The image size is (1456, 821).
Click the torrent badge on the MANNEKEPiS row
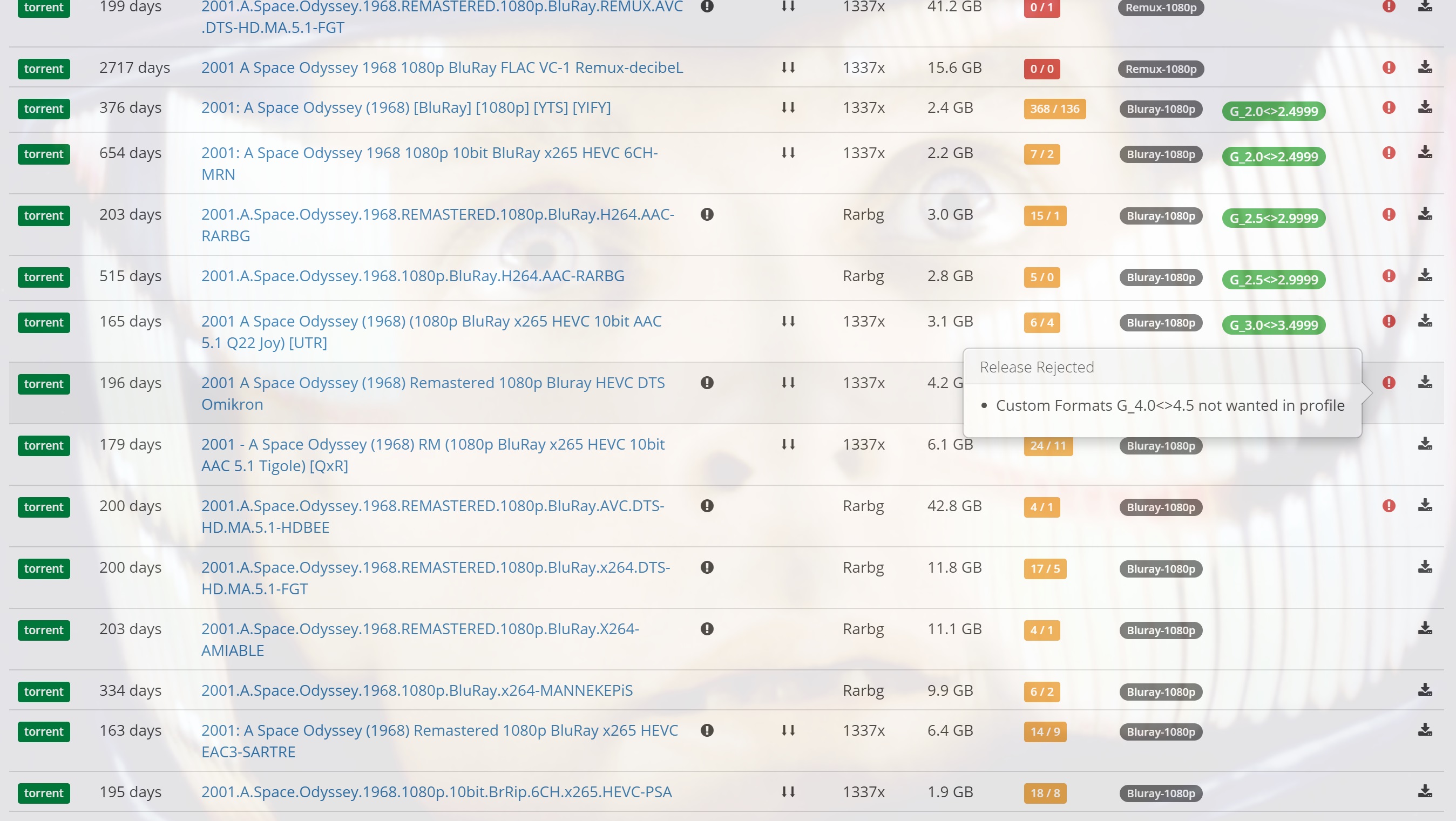(44, 691)
